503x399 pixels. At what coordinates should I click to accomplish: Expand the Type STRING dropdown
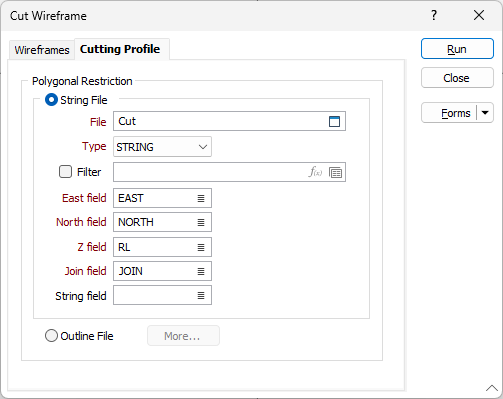pyautogui.click(x=162, y=147)
